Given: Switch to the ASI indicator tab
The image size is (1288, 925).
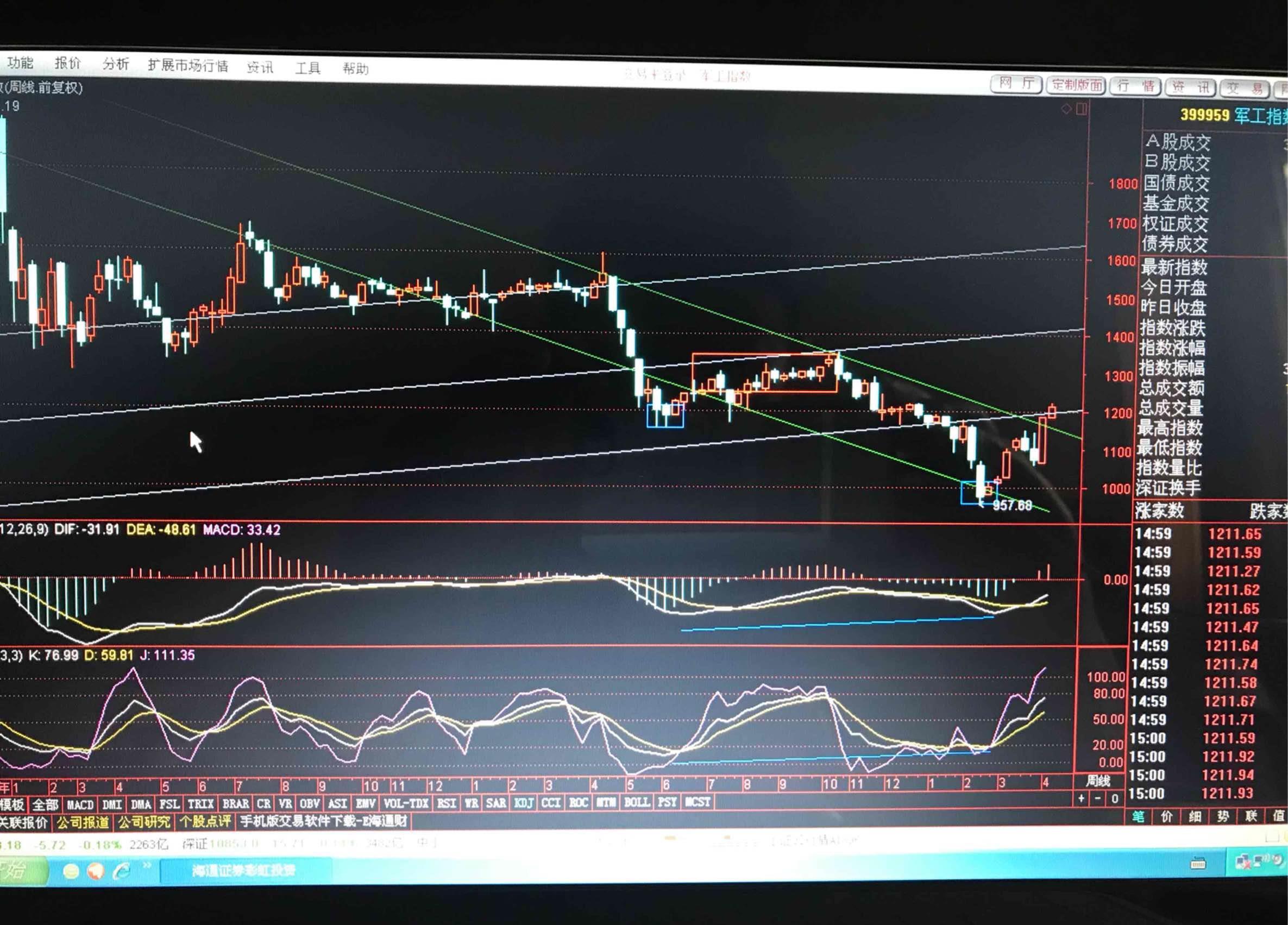Looking at the screenshot, I should [337, 803].
